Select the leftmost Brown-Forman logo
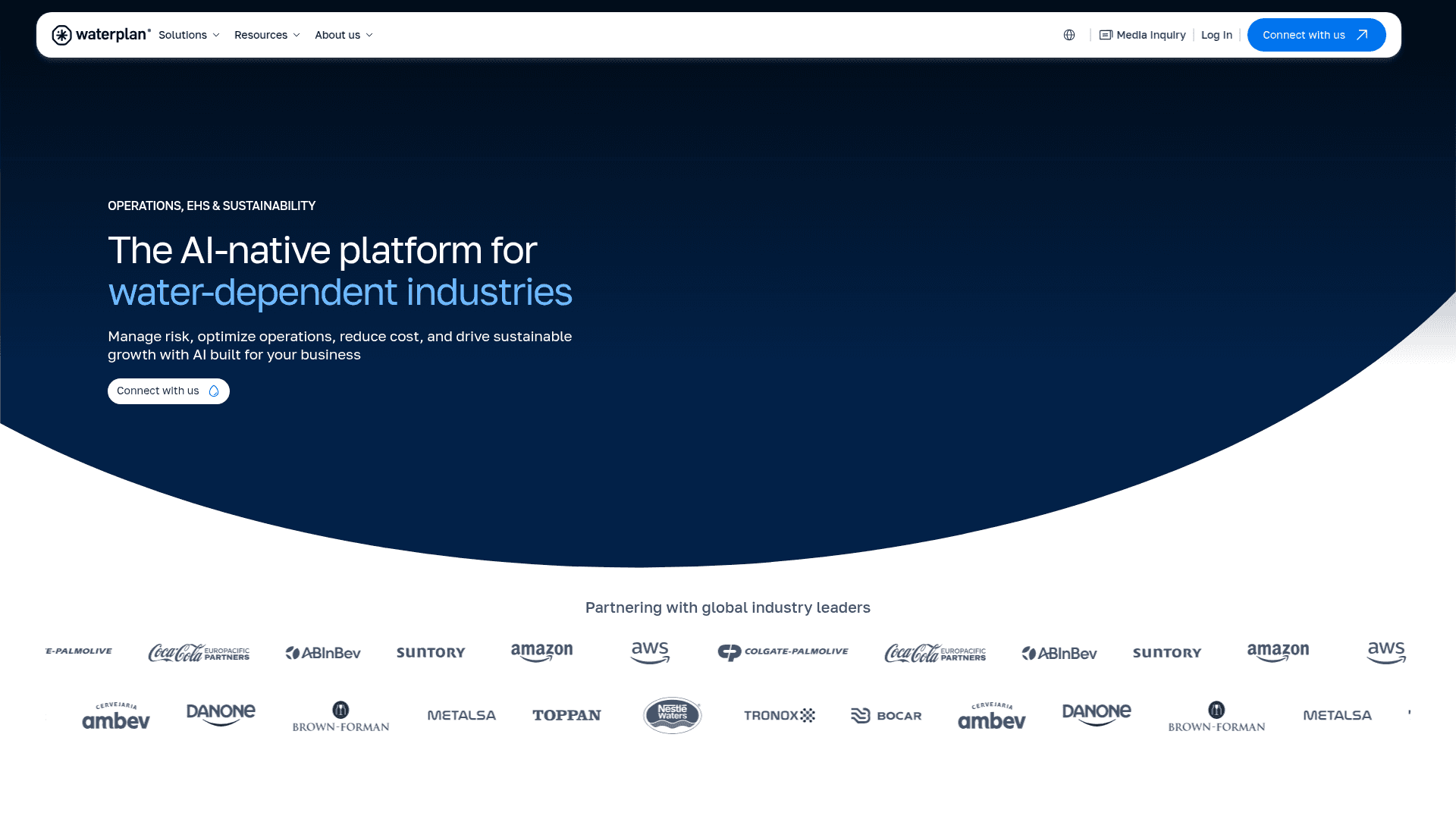This screenshot has width=1456, height=819. tap(340, 716)
